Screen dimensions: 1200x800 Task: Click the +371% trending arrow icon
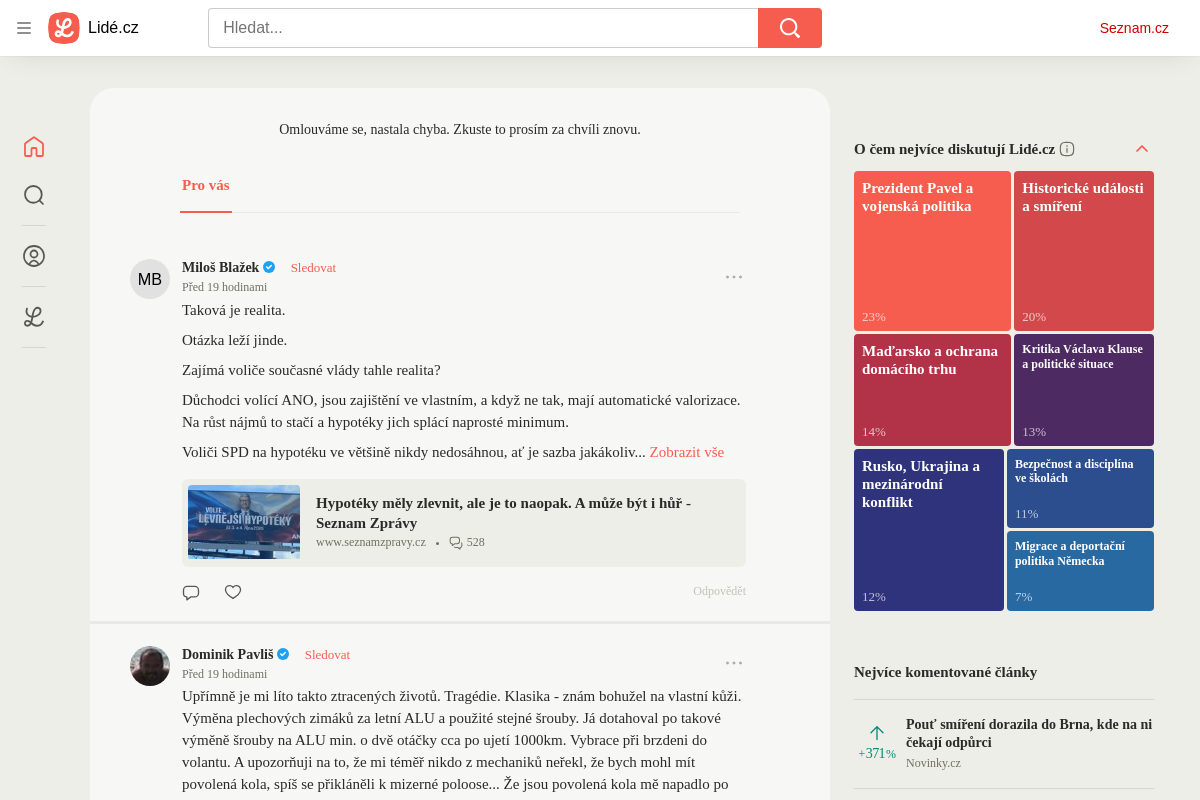pos(877,733)
